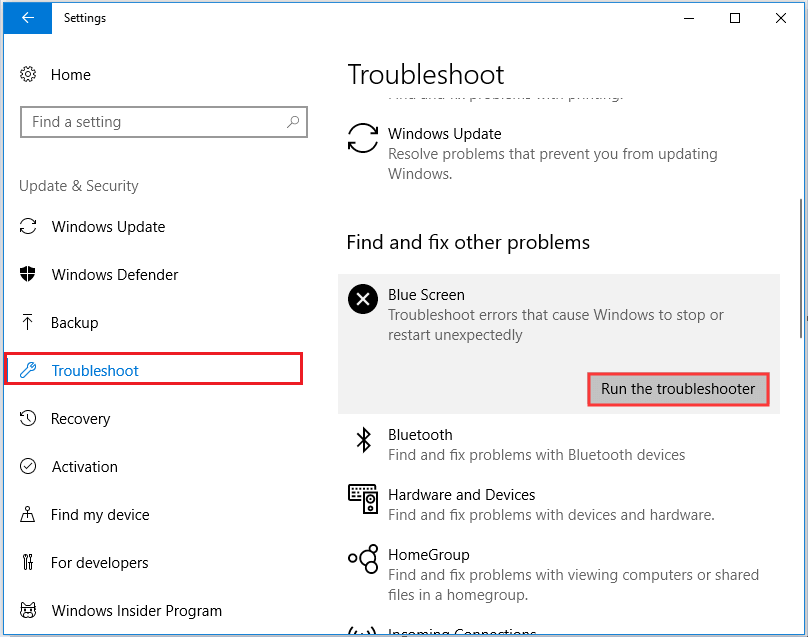Click the back arrow in title bar

tap(28, 18)
